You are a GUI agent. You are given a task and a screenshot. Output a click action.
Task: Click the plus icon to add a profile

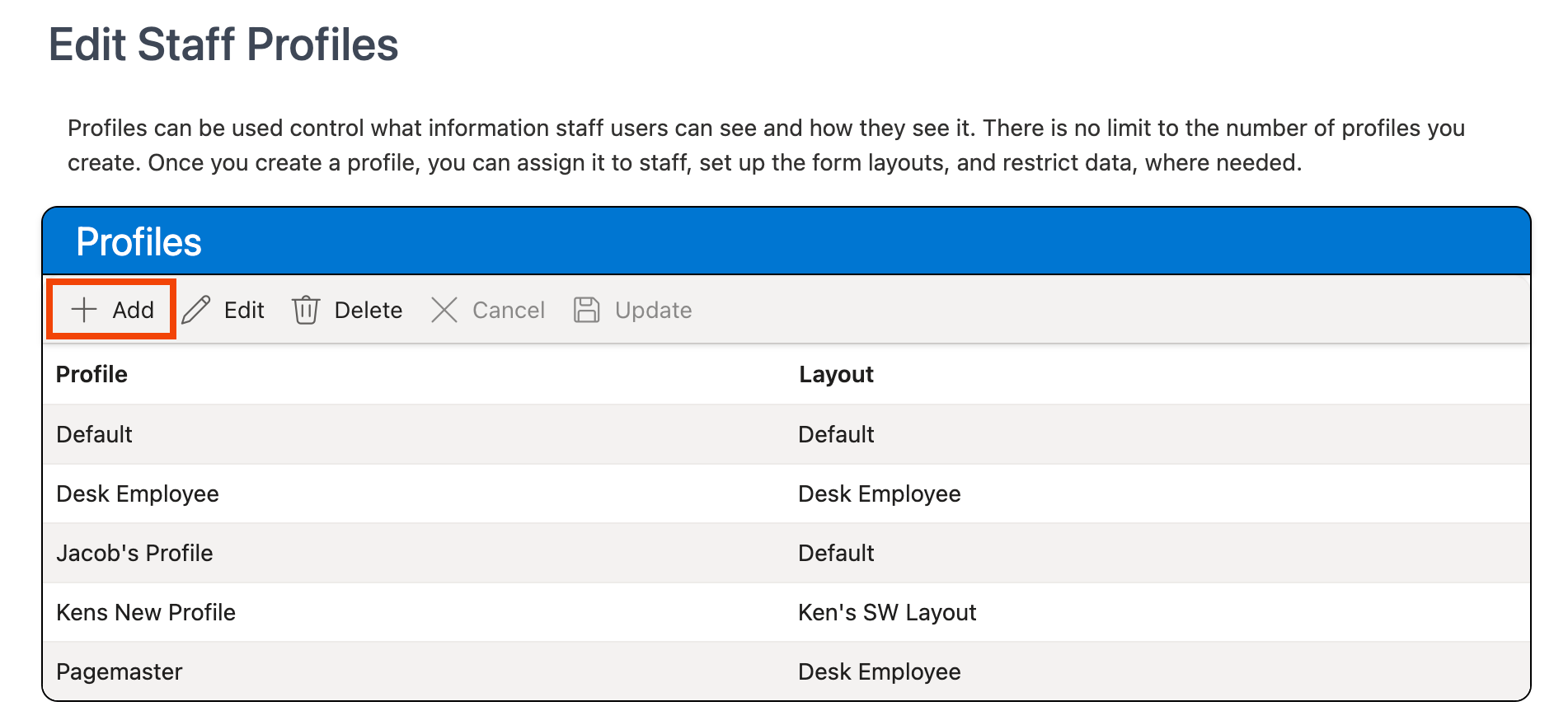tap(84, 310)
